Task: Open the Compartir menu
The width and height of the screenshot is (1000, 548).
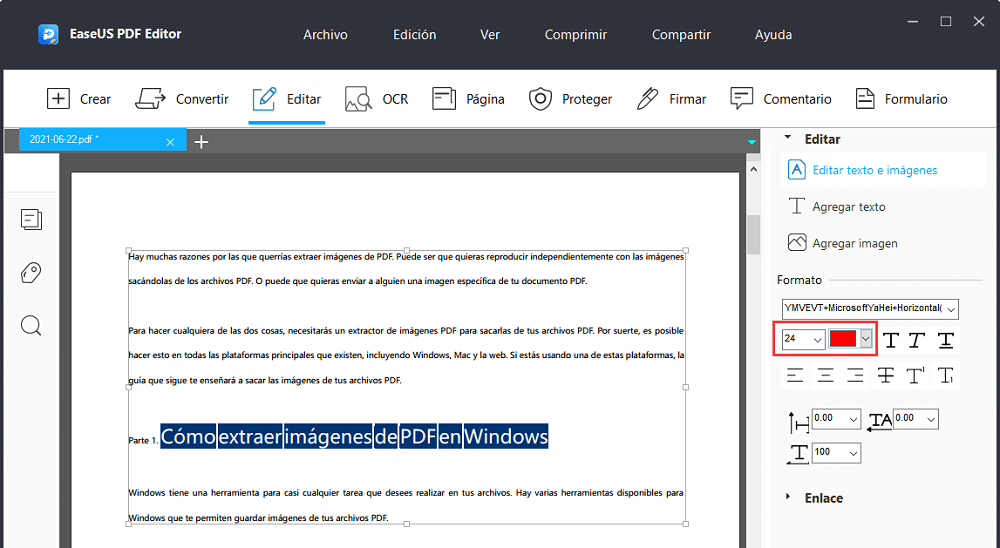Action: coord(681,35)
